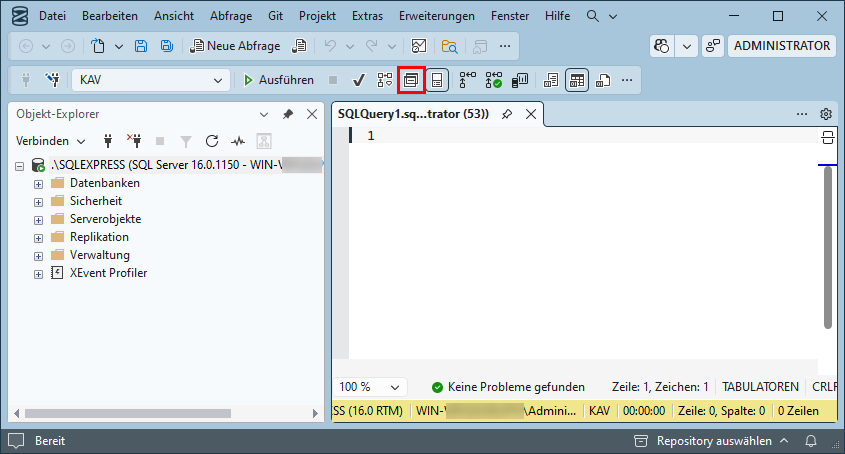Open the Bearbeiten menu

110,16
